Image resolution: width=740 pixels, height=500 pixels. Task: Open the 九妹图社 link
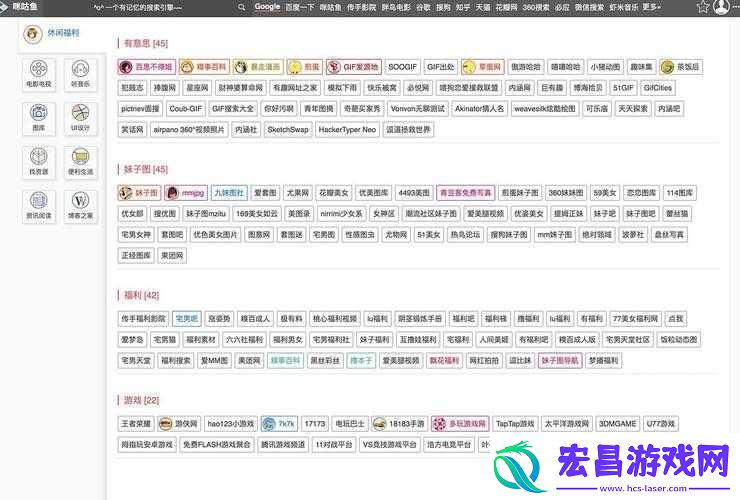click(229, 193)
